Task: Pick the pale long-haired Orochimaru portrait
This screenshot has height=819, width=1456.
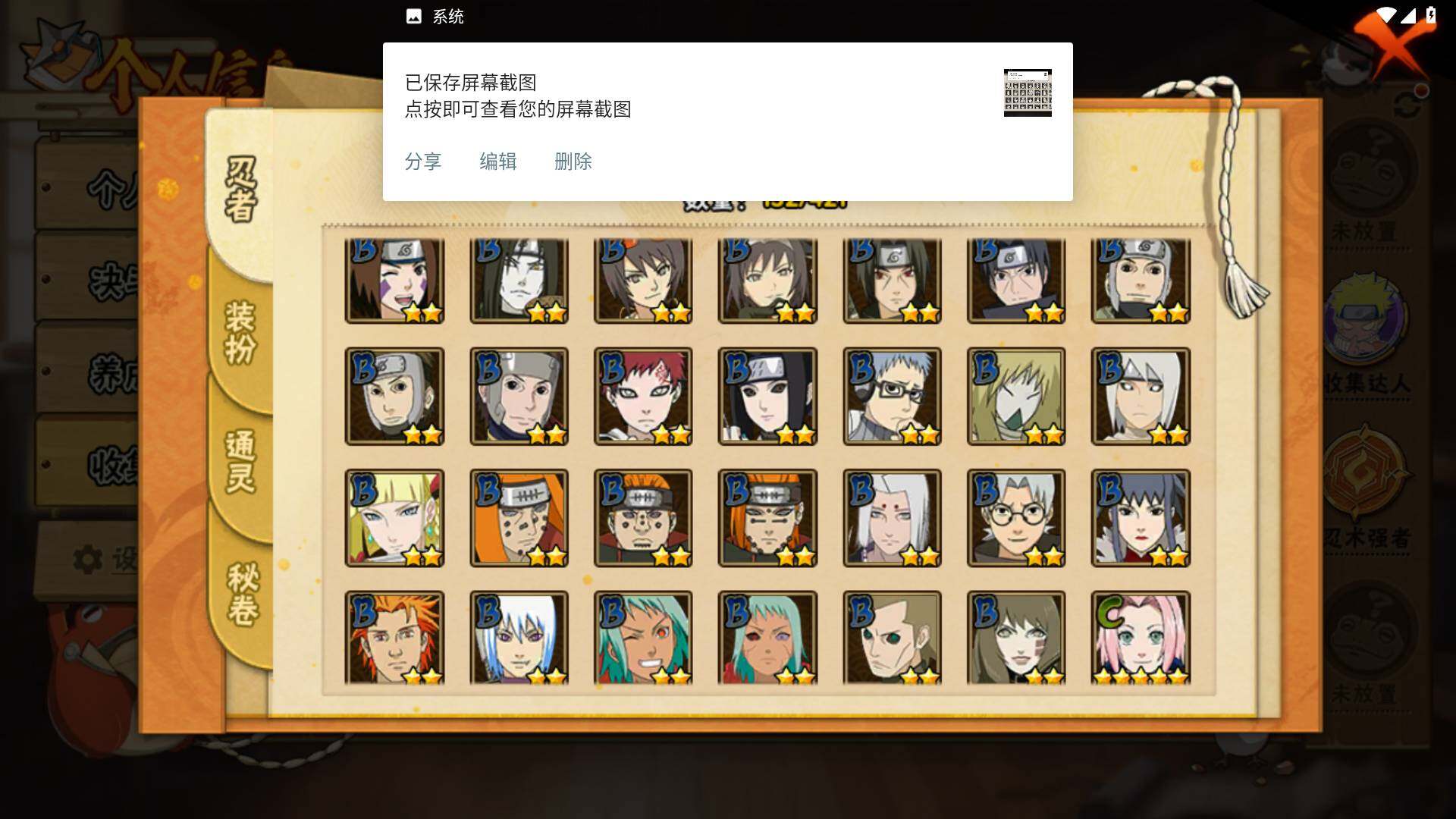Action: click(519, 281)
